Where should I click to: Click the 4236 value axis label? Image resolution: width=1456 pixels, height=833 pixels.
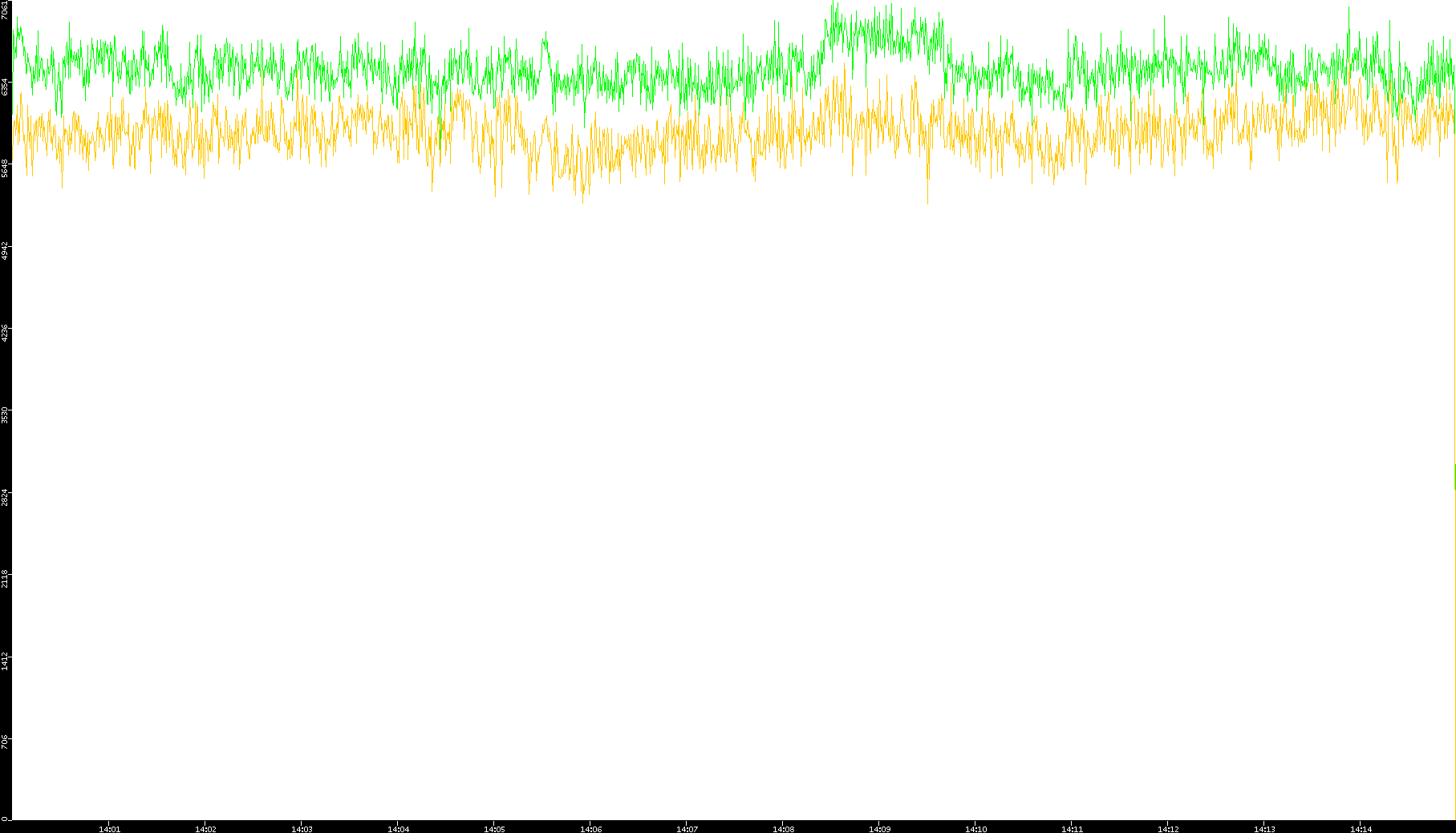[5, 333]
